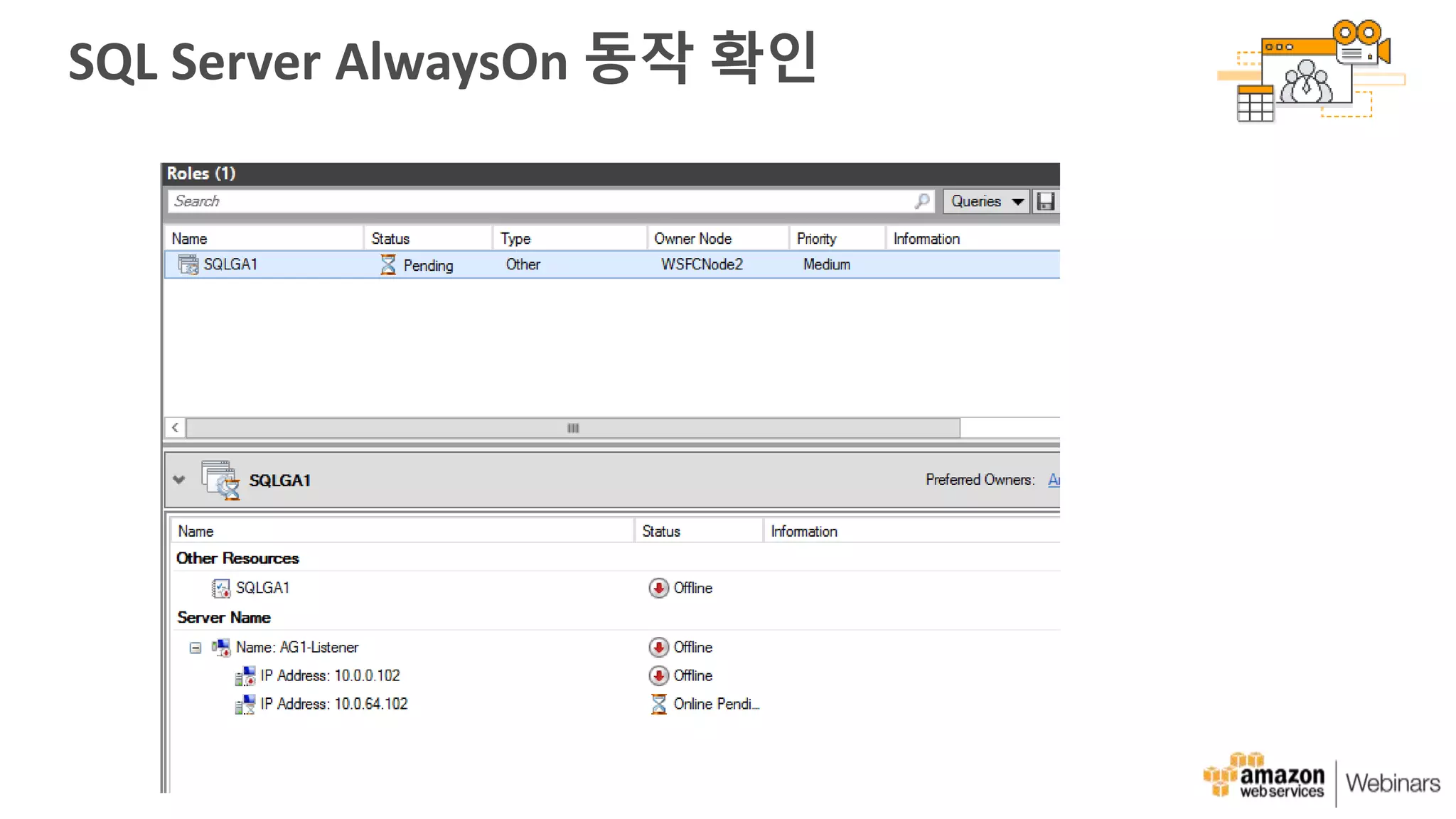
Task: Open the Queries dropdown
Action: click(986, 202)
